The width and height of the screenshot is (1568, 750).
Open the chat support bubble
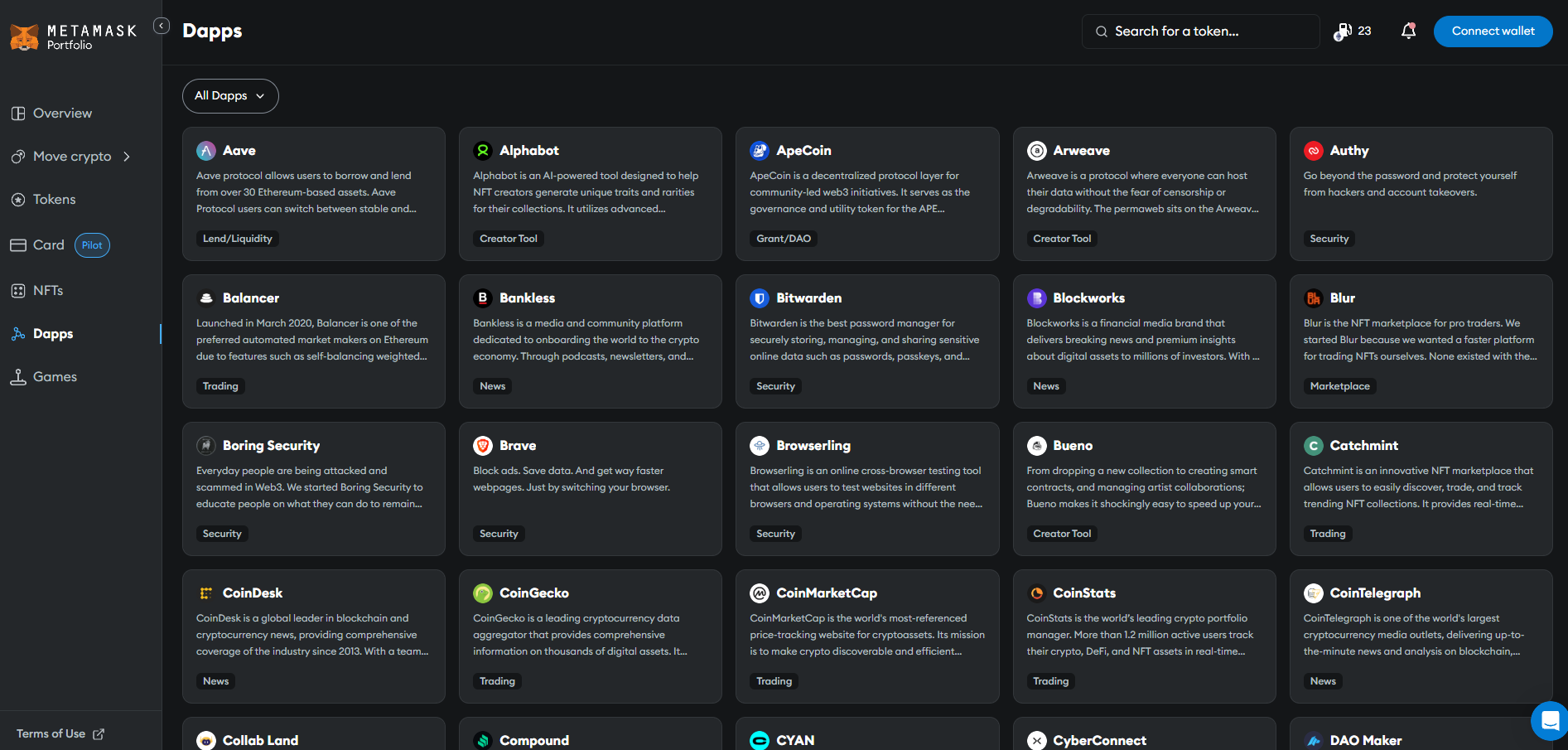1549,720
